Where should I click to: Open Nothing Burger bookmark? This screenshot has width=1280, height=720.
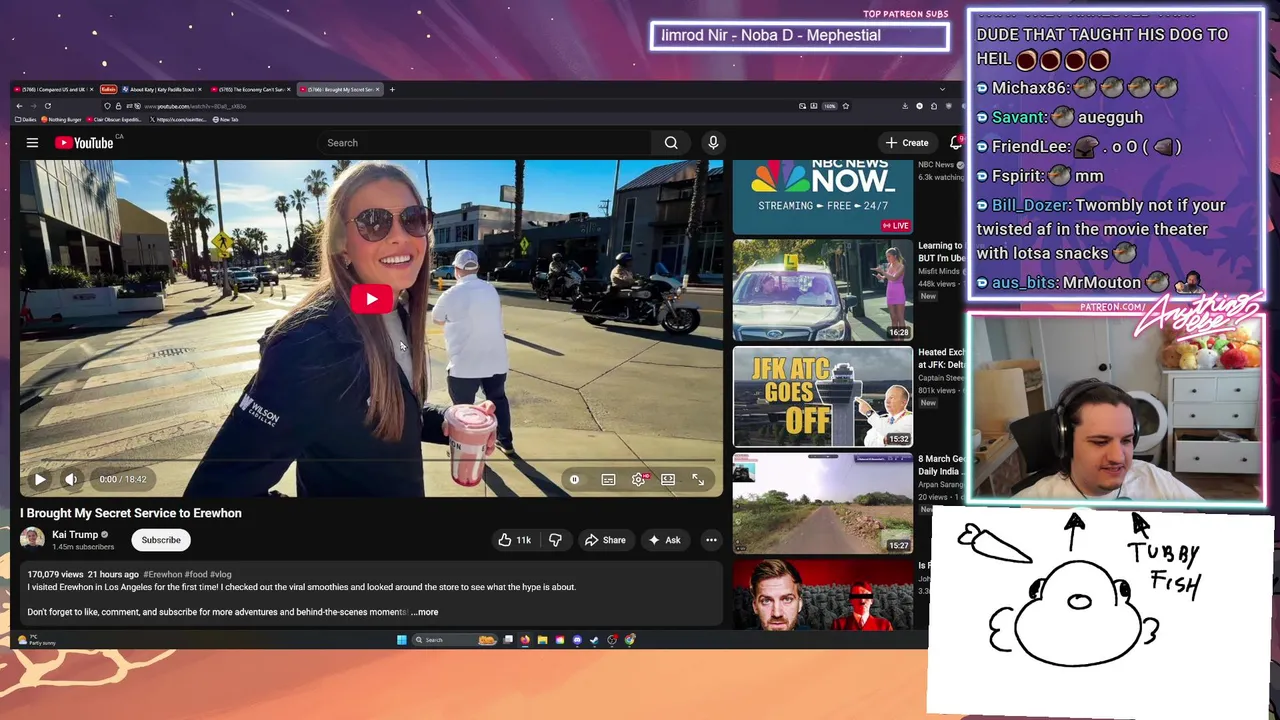coord(62,119)
